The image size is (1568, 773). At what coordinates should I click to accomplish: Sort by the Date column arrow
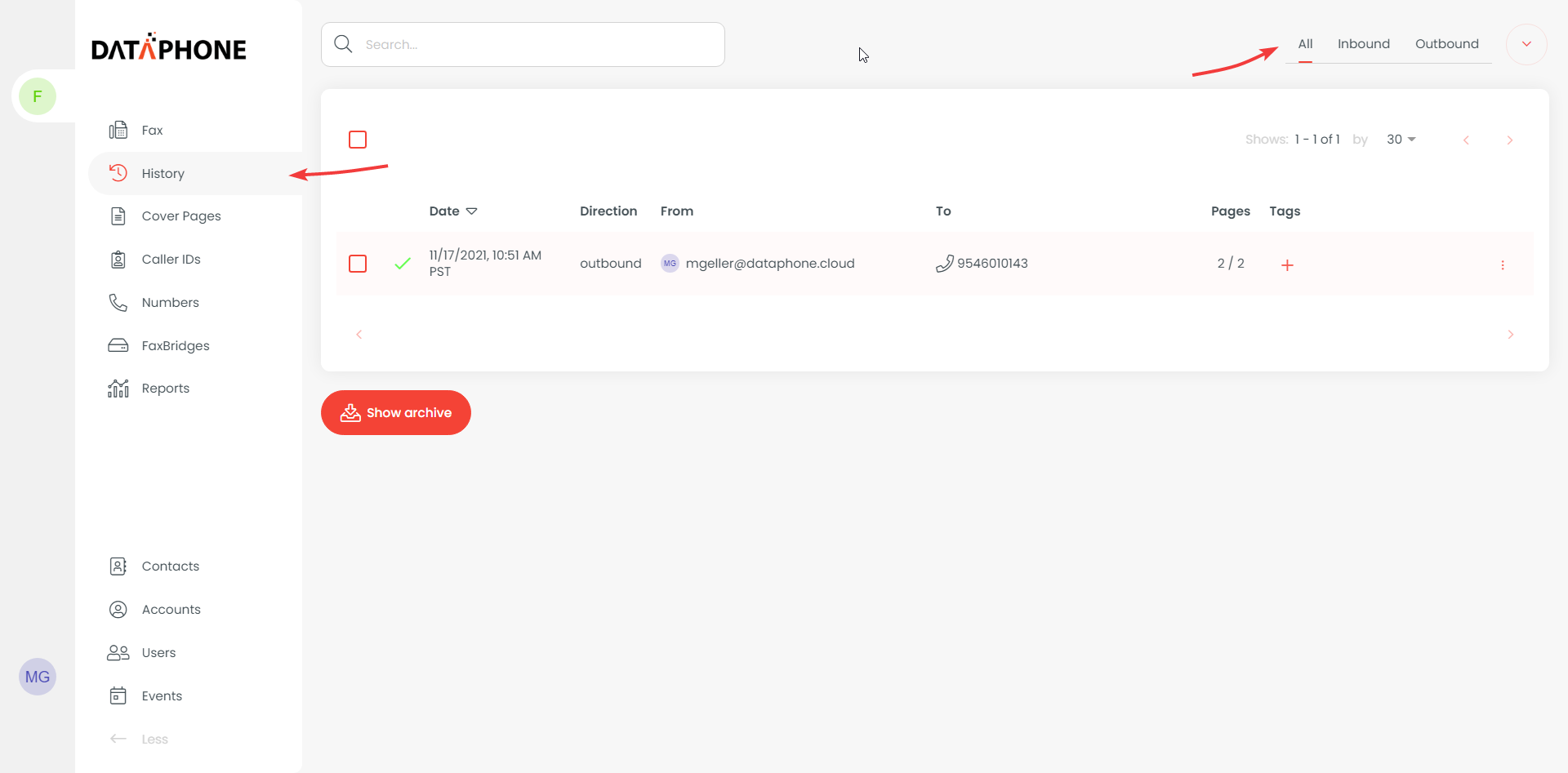click(471, 211)
